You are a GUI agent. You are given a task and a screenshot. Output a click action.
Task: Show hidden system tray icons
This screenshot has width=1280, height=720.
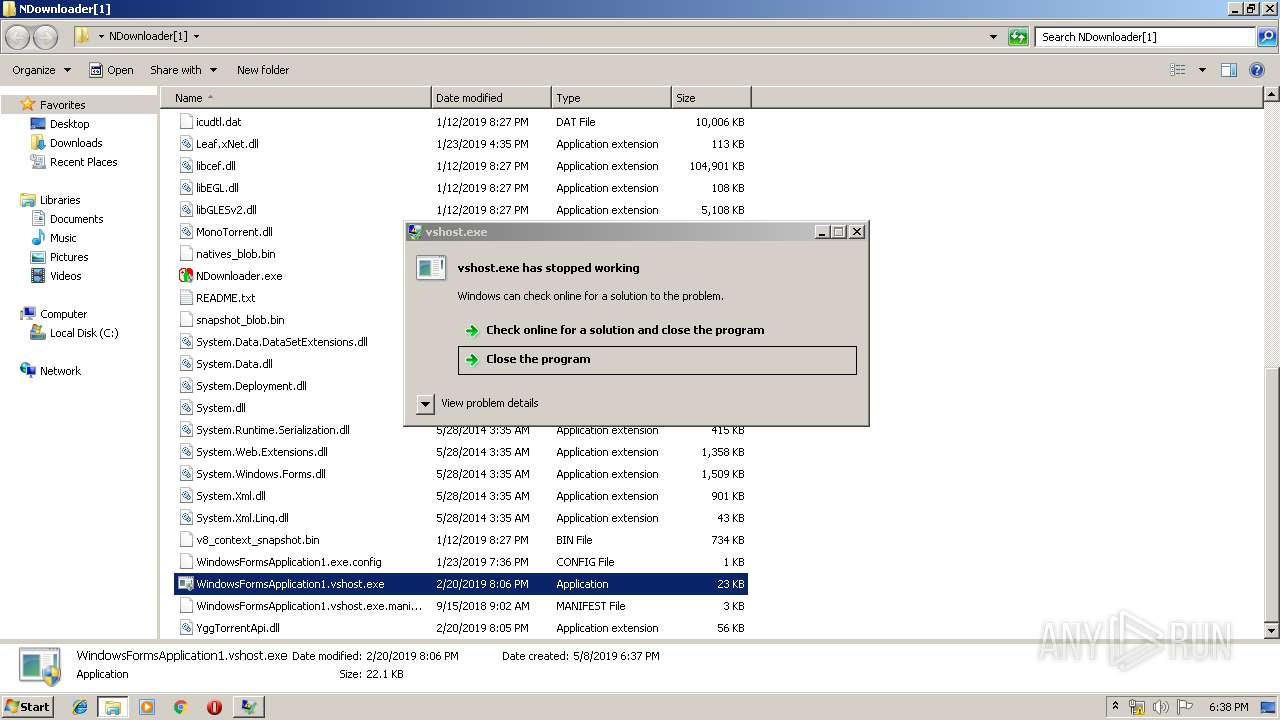tap(1116, 707)
